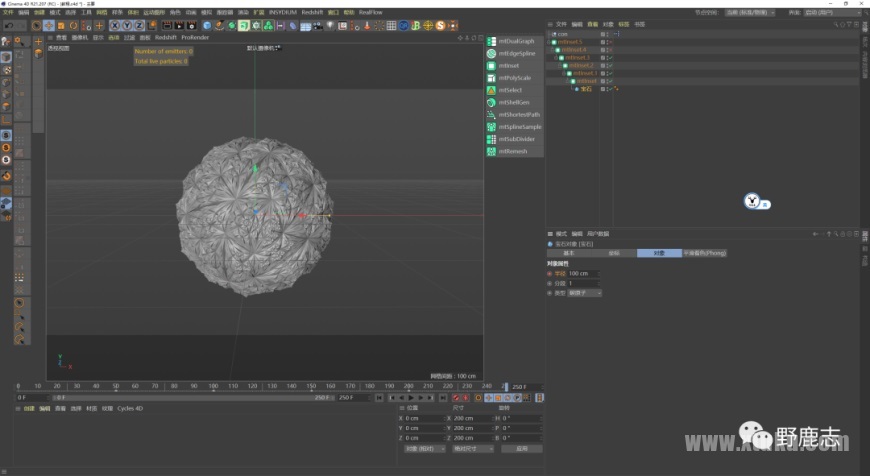Open the gem 类型 dropdown
This screenshot has height=476, width=870.
[x=584, y=293]
